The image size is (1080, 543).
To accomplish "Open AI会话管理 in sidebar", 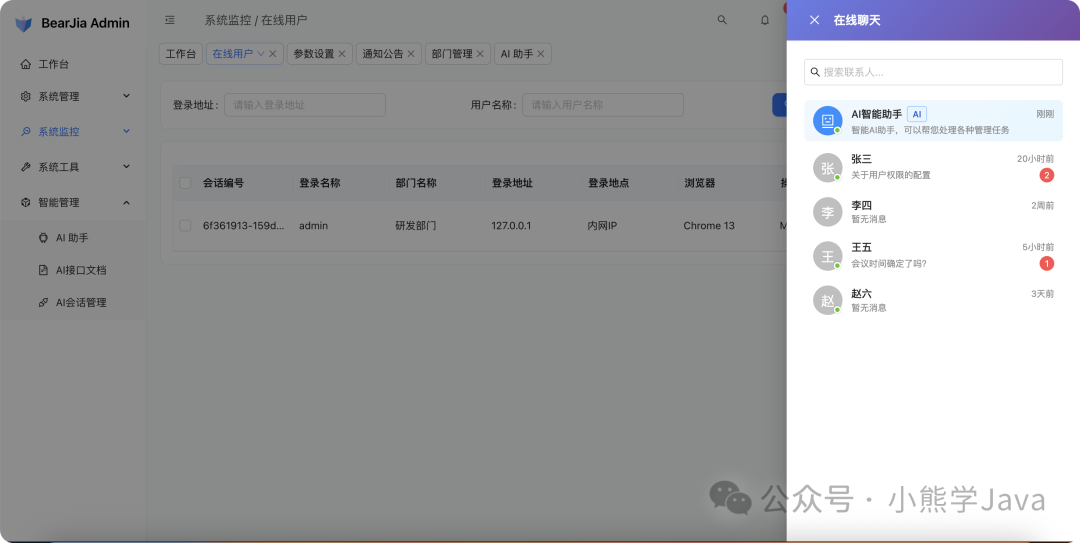I will pyautogui.click(x=73, y=303).
